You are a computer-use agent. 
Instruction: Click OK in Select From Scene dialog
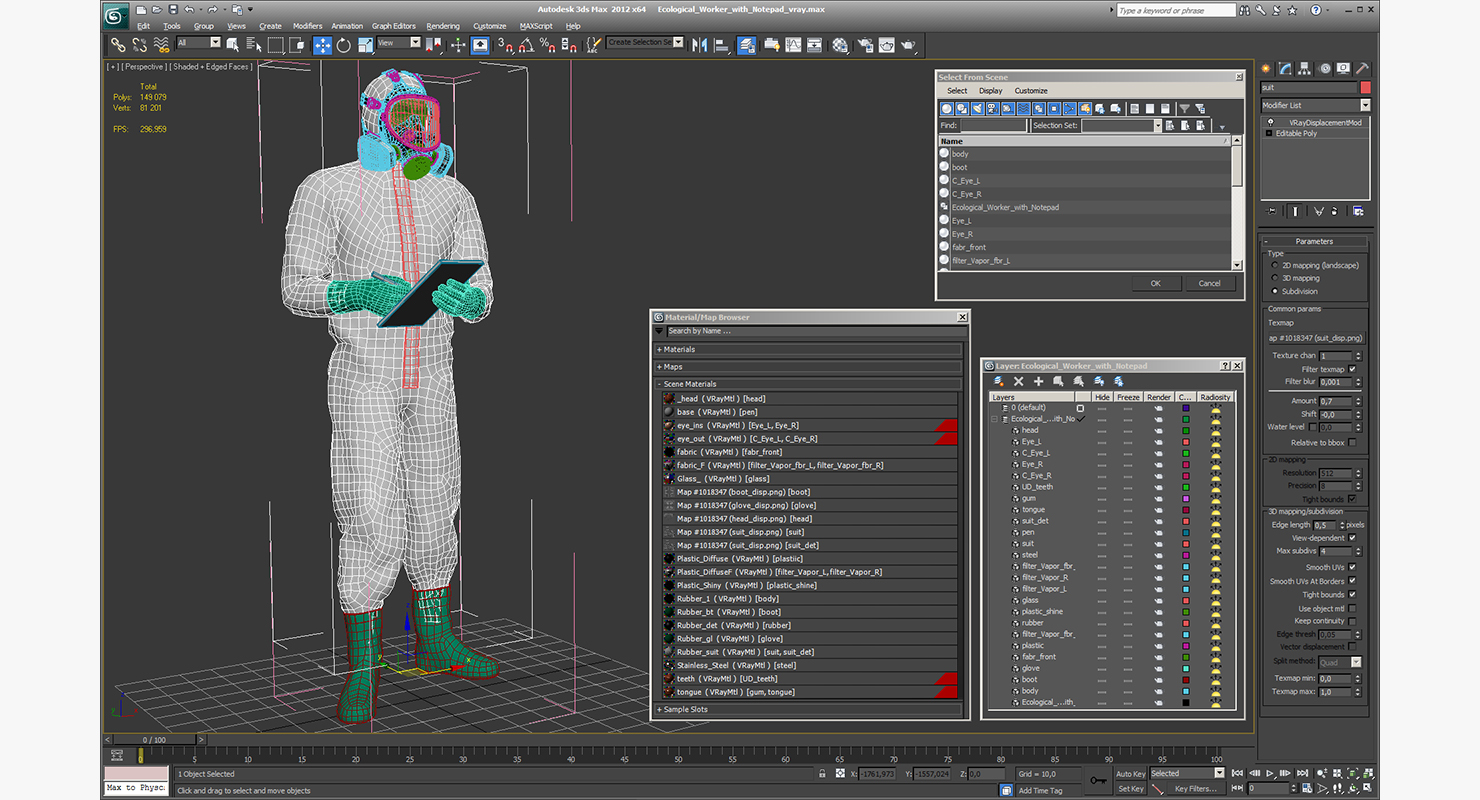point(1155,283)
